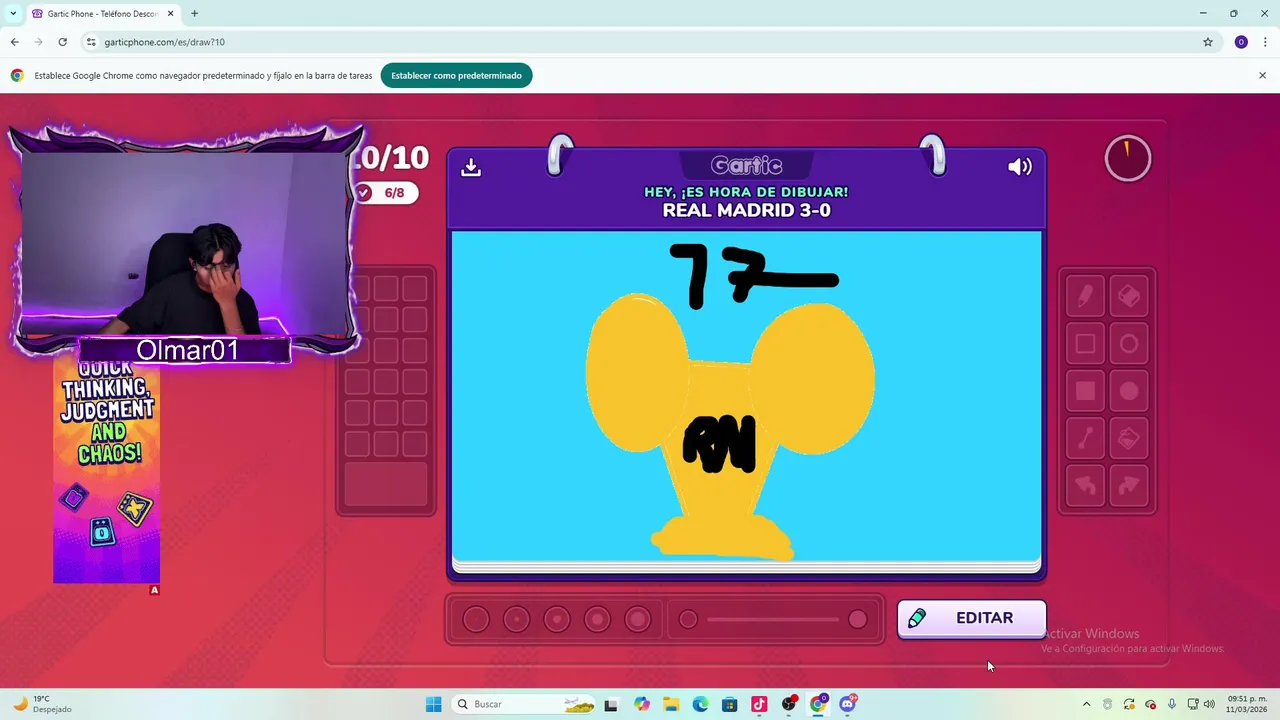Open the volume control in tray

click(1209, 704)
